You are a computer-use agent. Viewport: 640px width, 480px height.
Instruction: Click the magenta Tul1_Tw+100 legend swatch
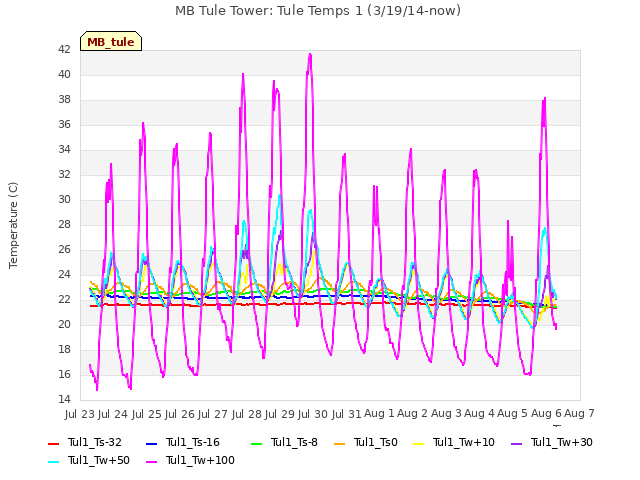point(151,462)
